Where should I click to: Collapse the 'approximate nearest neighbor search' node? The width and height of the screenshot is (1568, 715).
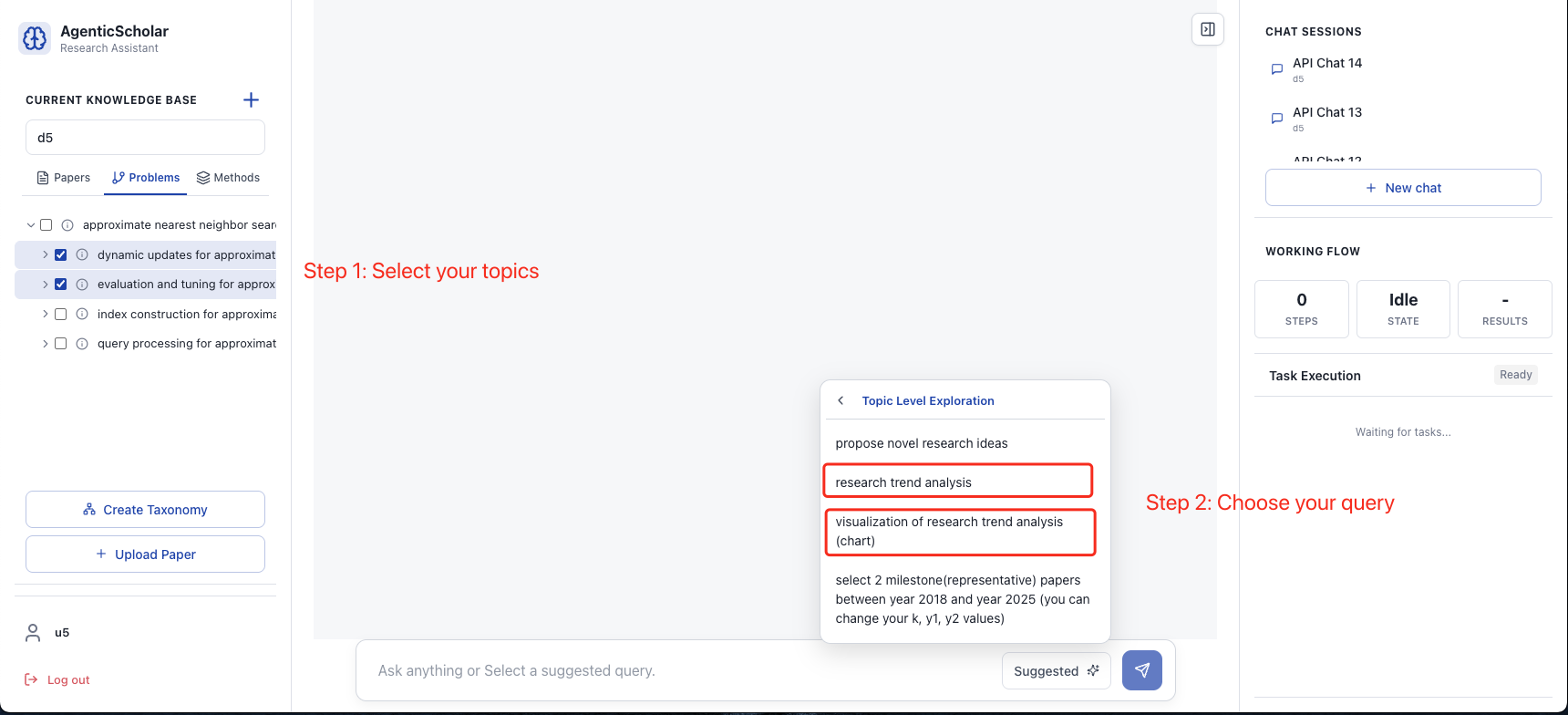coord(29,224)
